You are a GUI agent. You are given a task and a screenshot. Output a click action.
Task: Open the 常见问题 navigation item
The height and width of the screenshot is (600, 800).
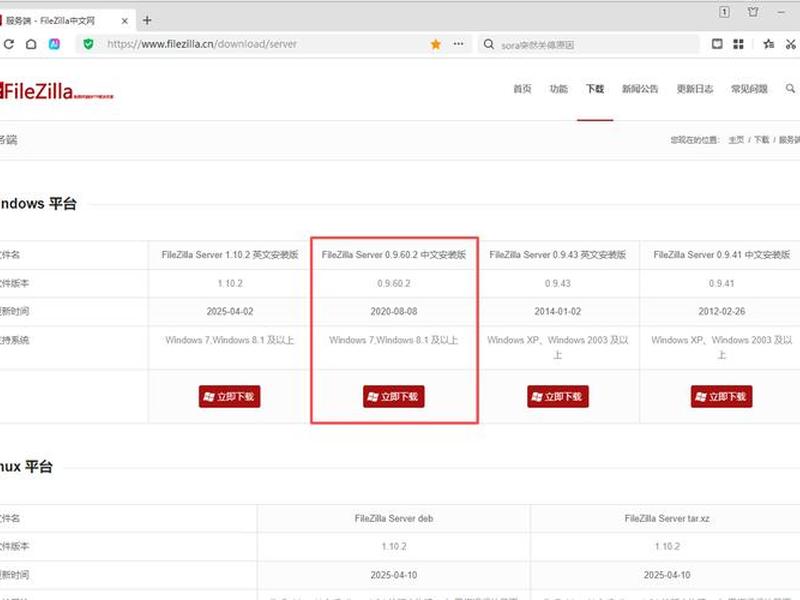coord(749,89)
